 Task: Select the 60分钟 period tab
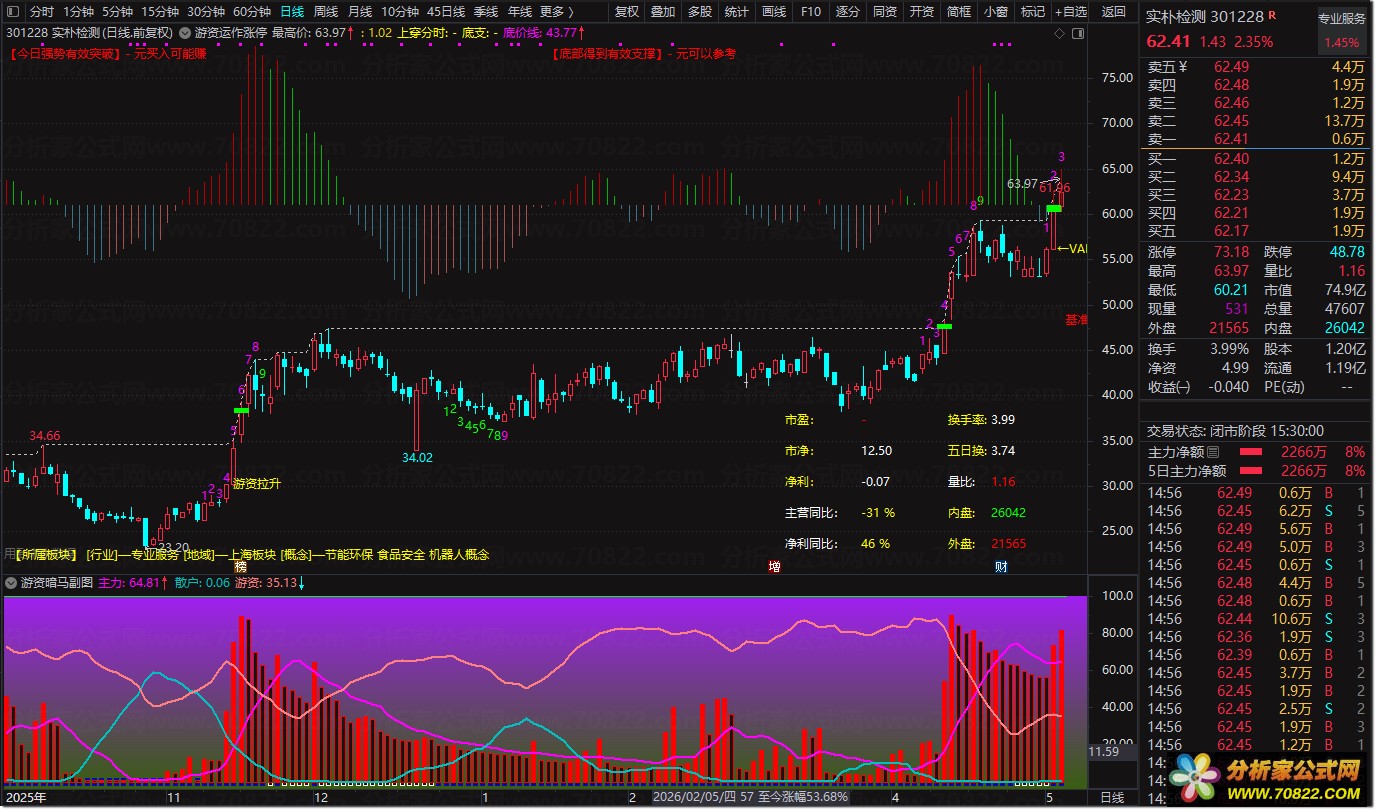(252, 12)
